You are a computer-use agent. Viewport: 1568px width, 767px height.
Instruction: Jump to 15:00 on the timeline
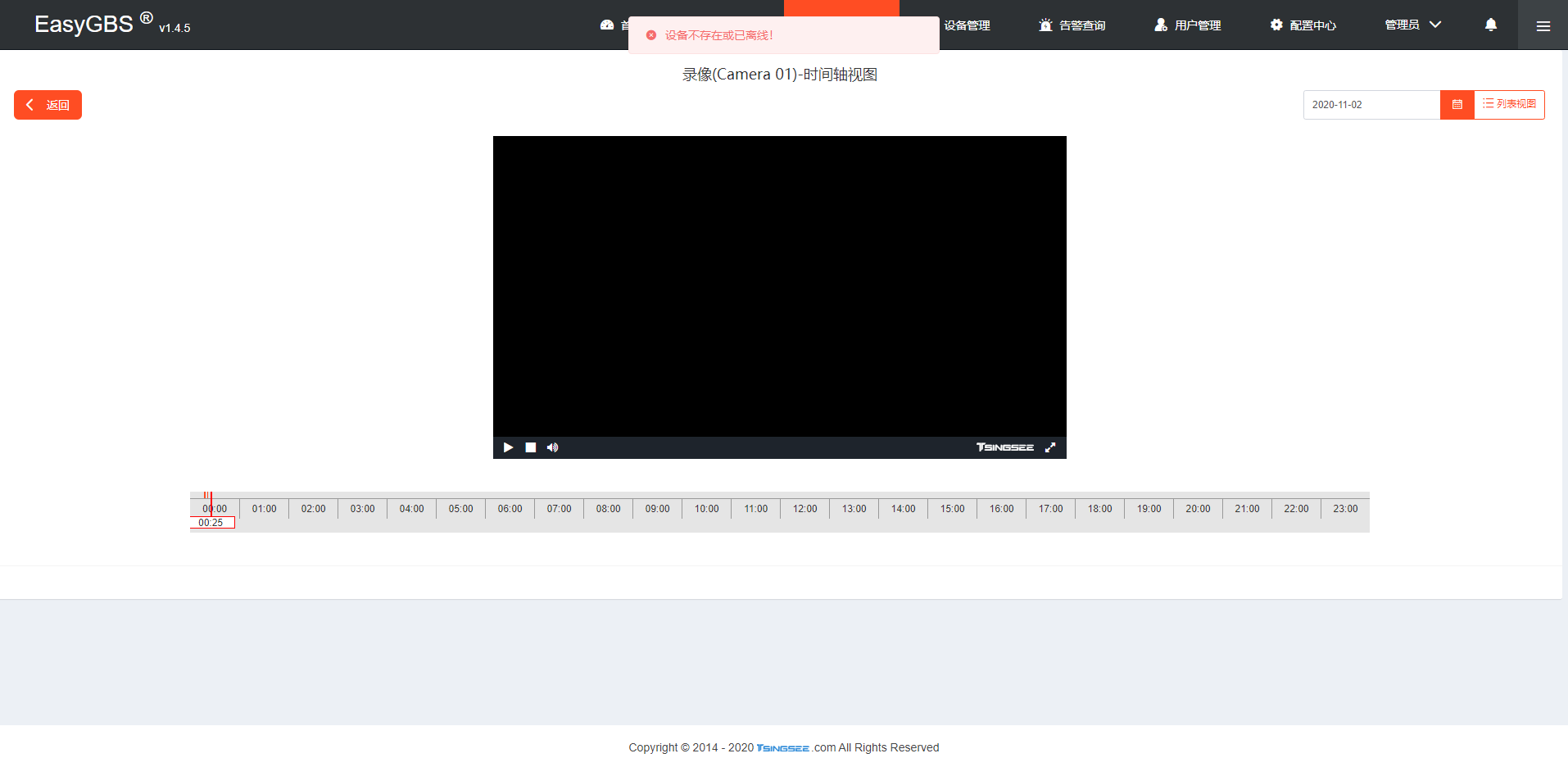coord(952,509)
